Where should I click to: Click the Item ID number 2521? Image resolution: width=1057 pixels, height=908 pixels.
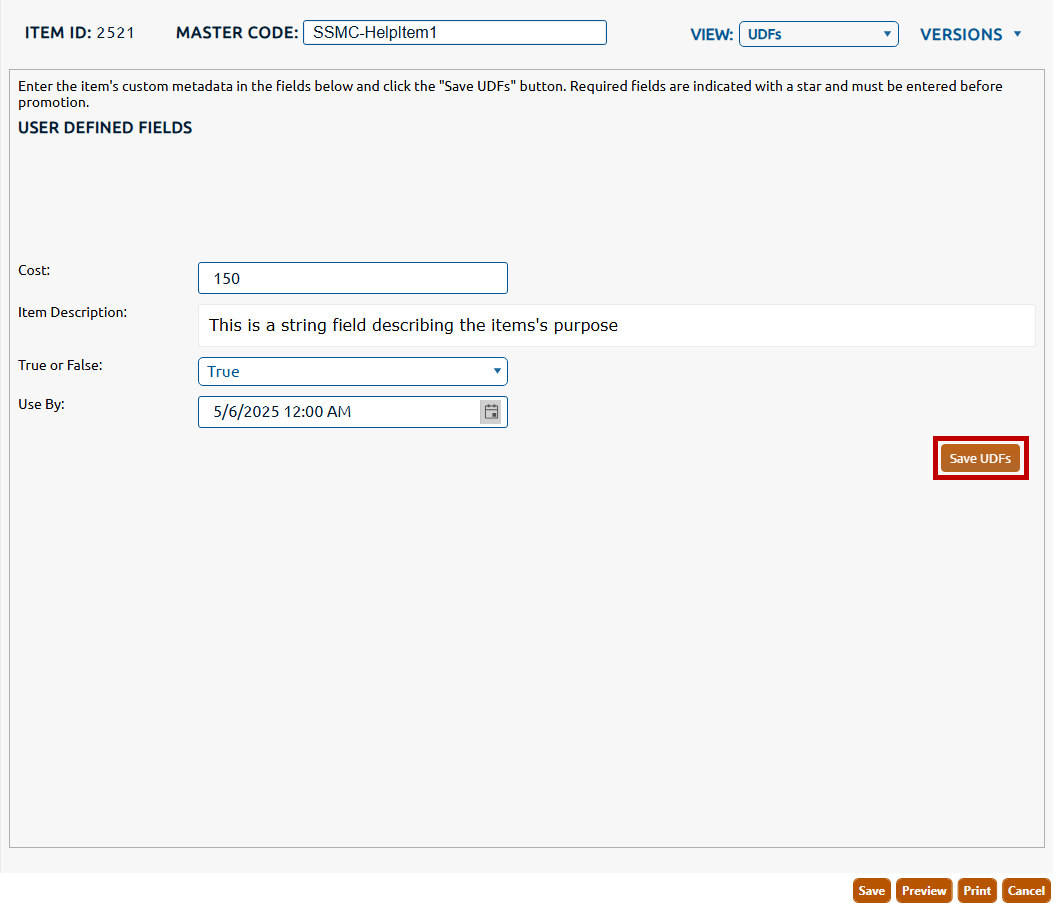tap(115, 33)
